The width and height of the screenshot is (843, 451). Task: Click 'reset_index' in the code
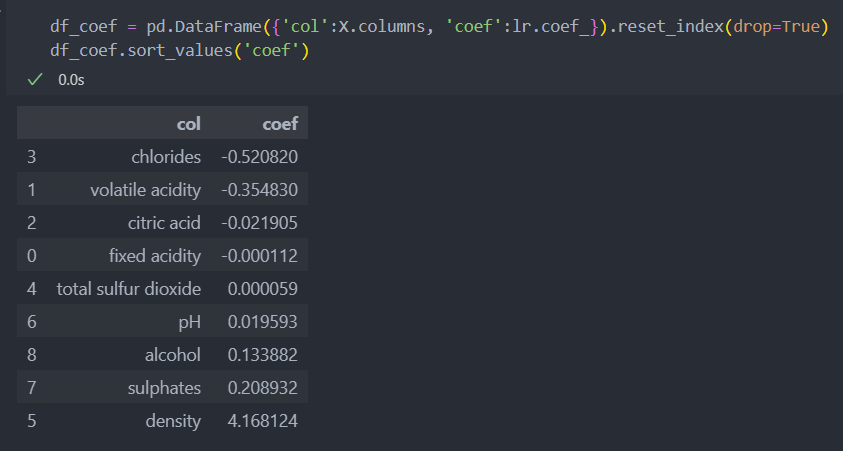[x=670, y=26]
